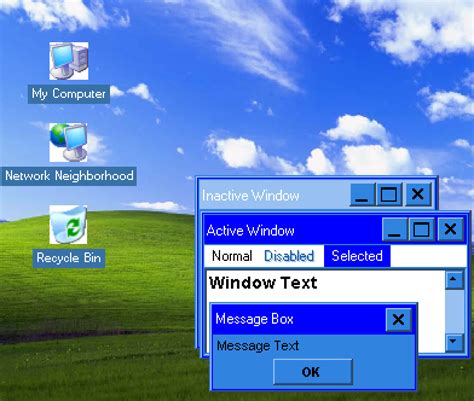Select the Network Neighborhood desktop icon
The width and height of the screenshot is (474, 401).
tap(68, 142)
